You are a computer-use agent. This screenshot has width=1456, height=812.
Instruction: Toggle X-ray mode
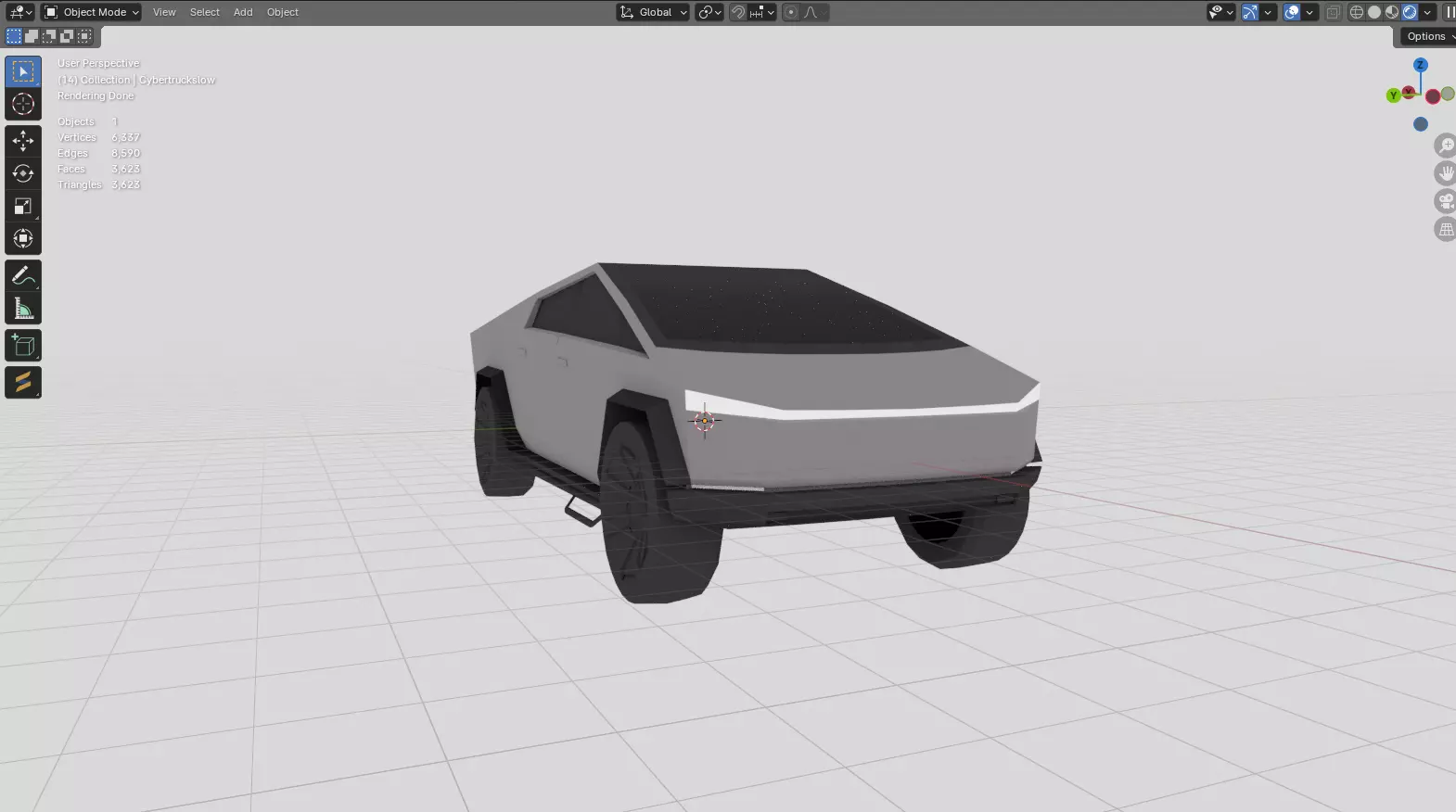[x=1333, y=12]
